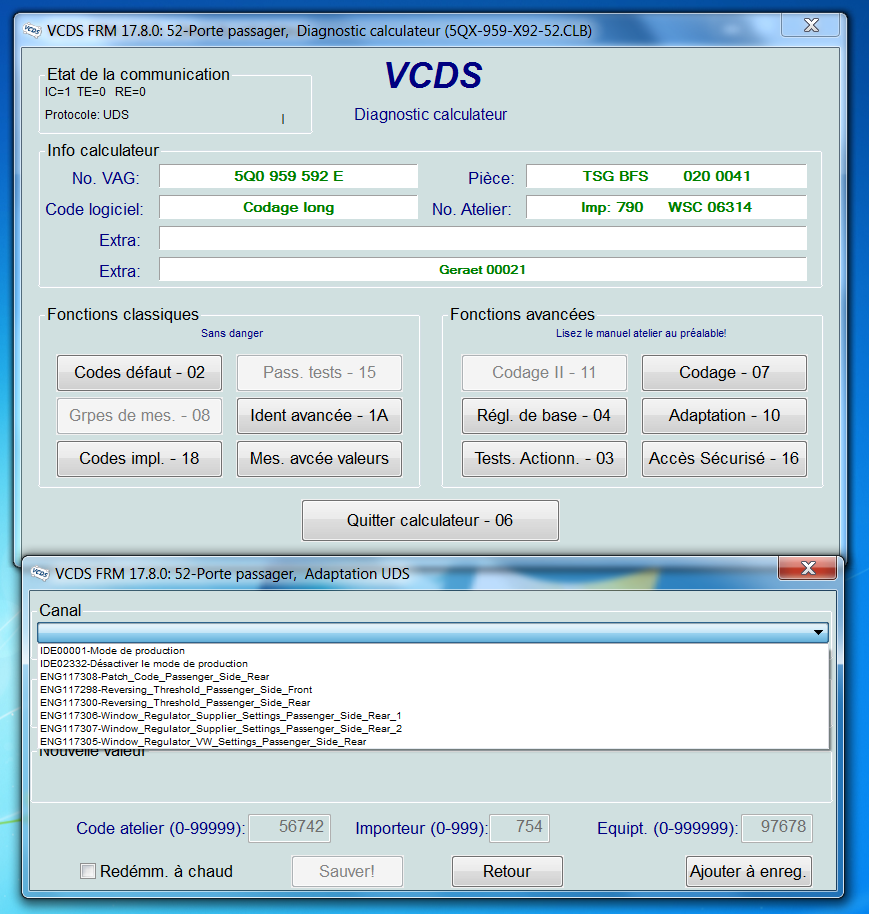Click the No. VAG field
Screen dimensions: 869x914
pyautogui.click(x=288, y=177)
